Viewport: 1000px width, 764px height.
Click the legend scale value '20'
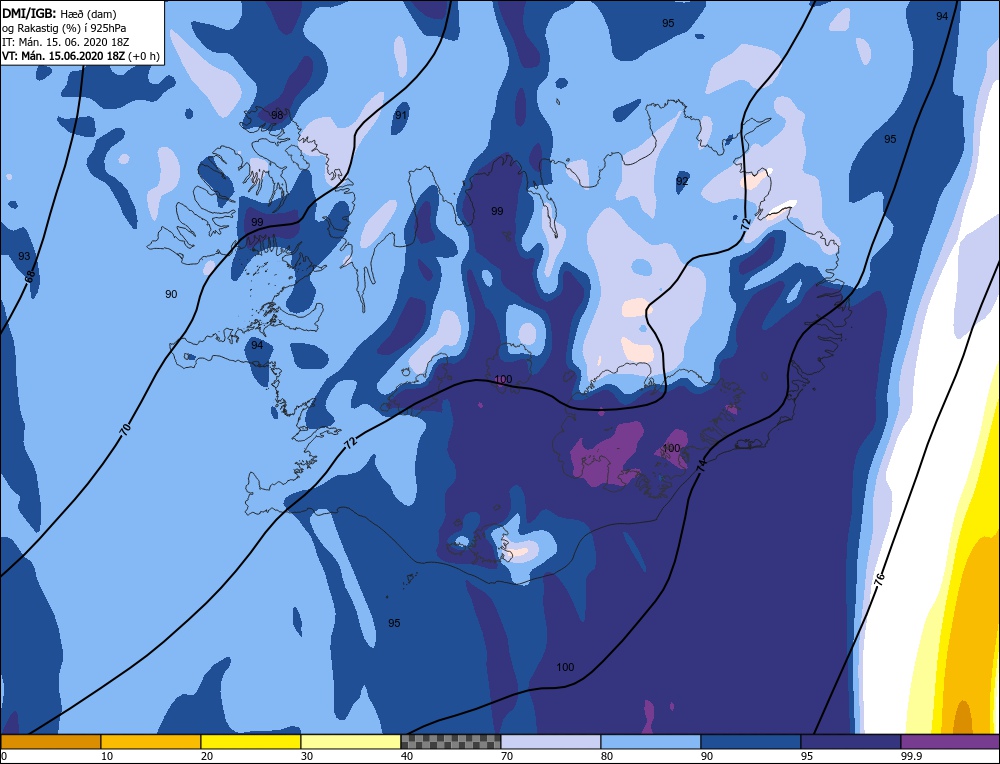[x=207, y=756]
